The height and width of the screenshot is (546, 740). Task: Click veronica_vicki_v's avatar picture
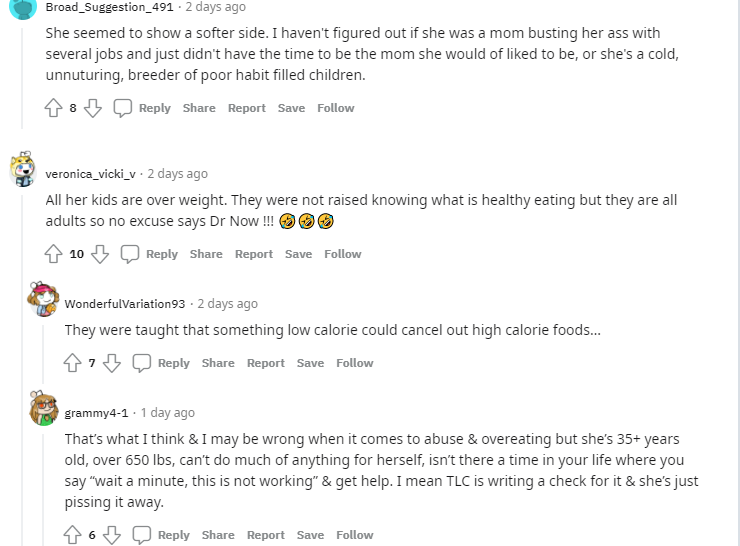point(23,170)
